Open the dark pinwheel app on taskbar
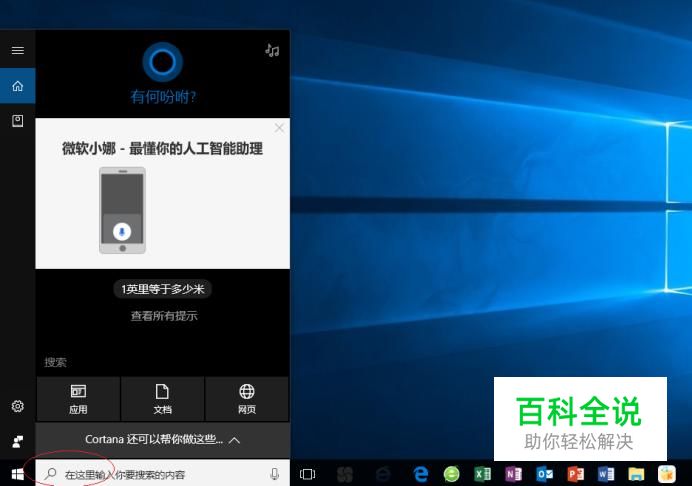The height and width of the screenshot is (486, 692). tap(345, 475)
